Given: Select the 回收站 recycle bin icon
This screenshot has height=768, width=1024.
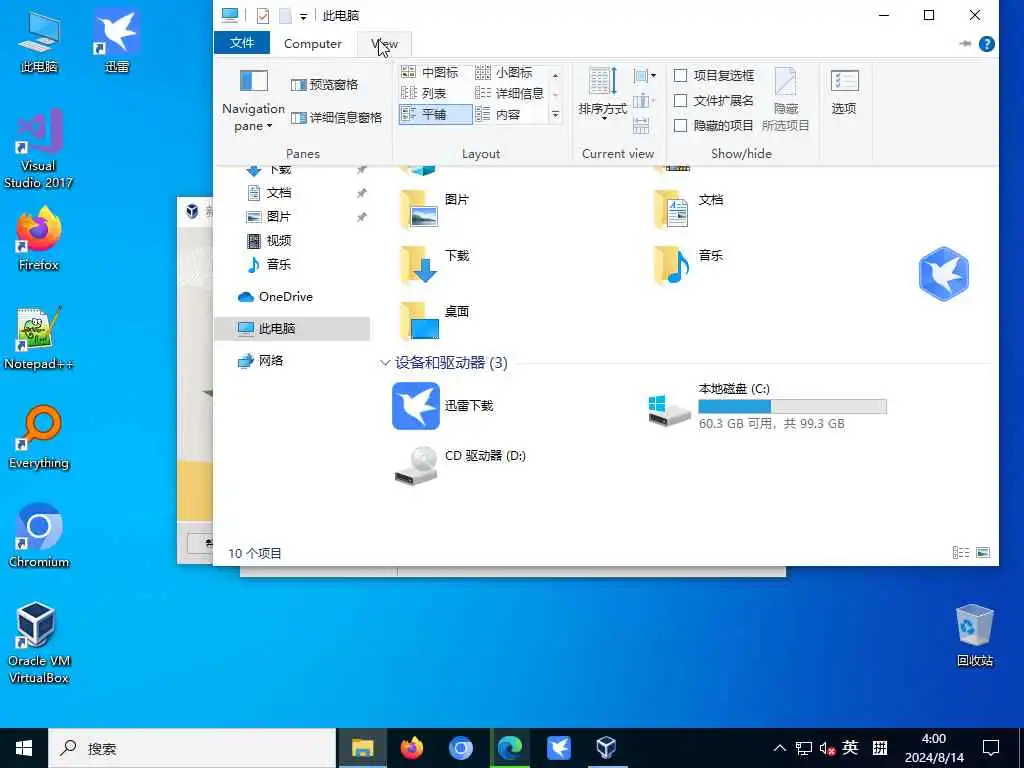Looking at the screenshot, I should [x=974, y=635].
